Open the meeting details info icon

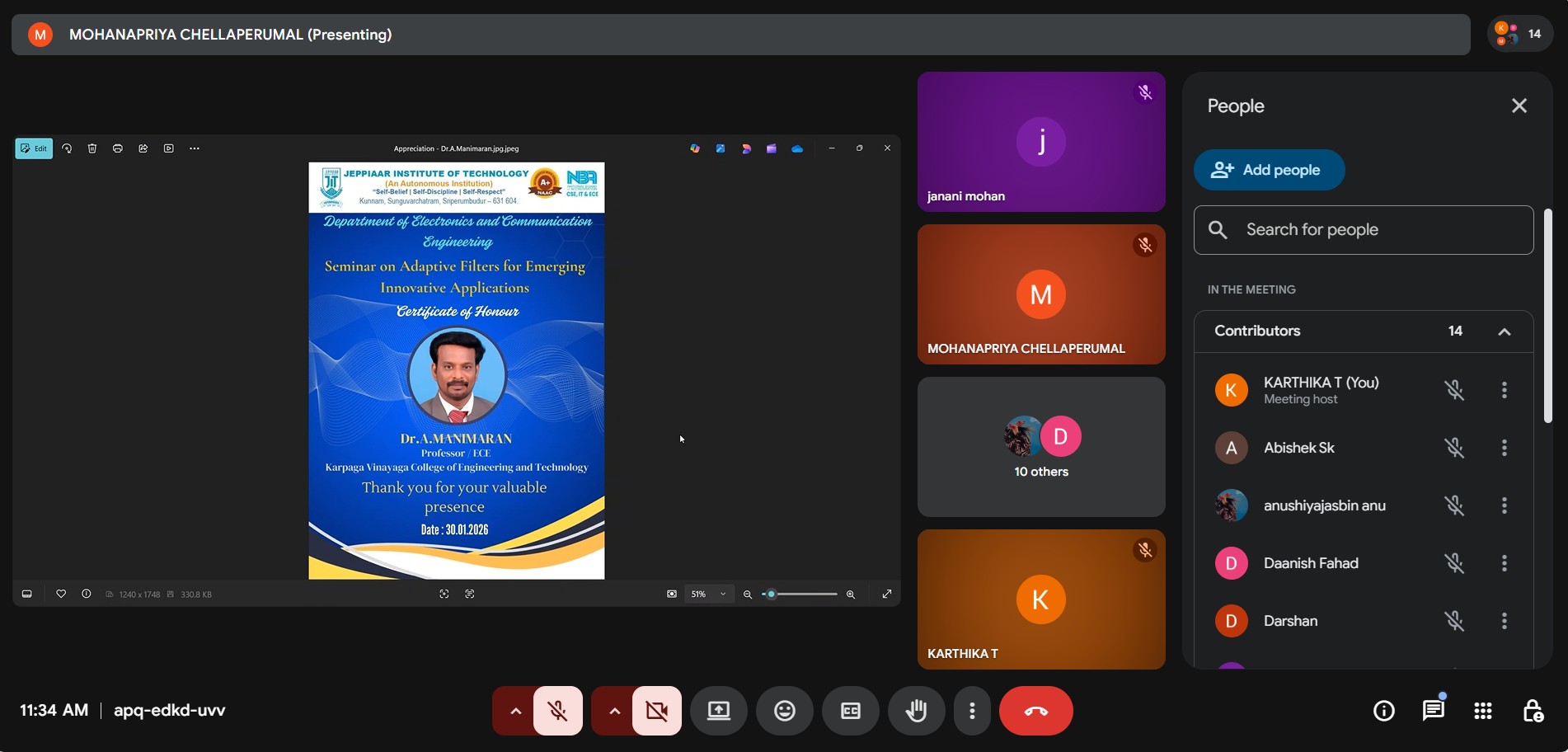point(1383,711)
